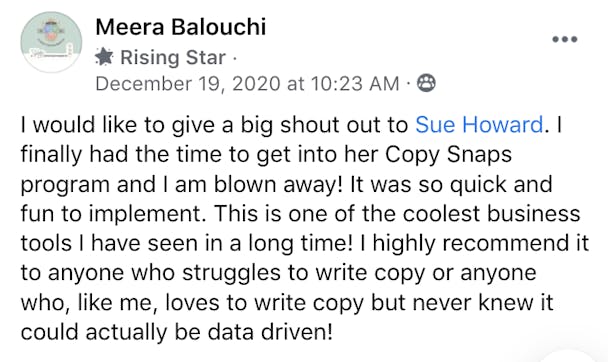Click the group audience privacy icon

(x=426, y=83)
